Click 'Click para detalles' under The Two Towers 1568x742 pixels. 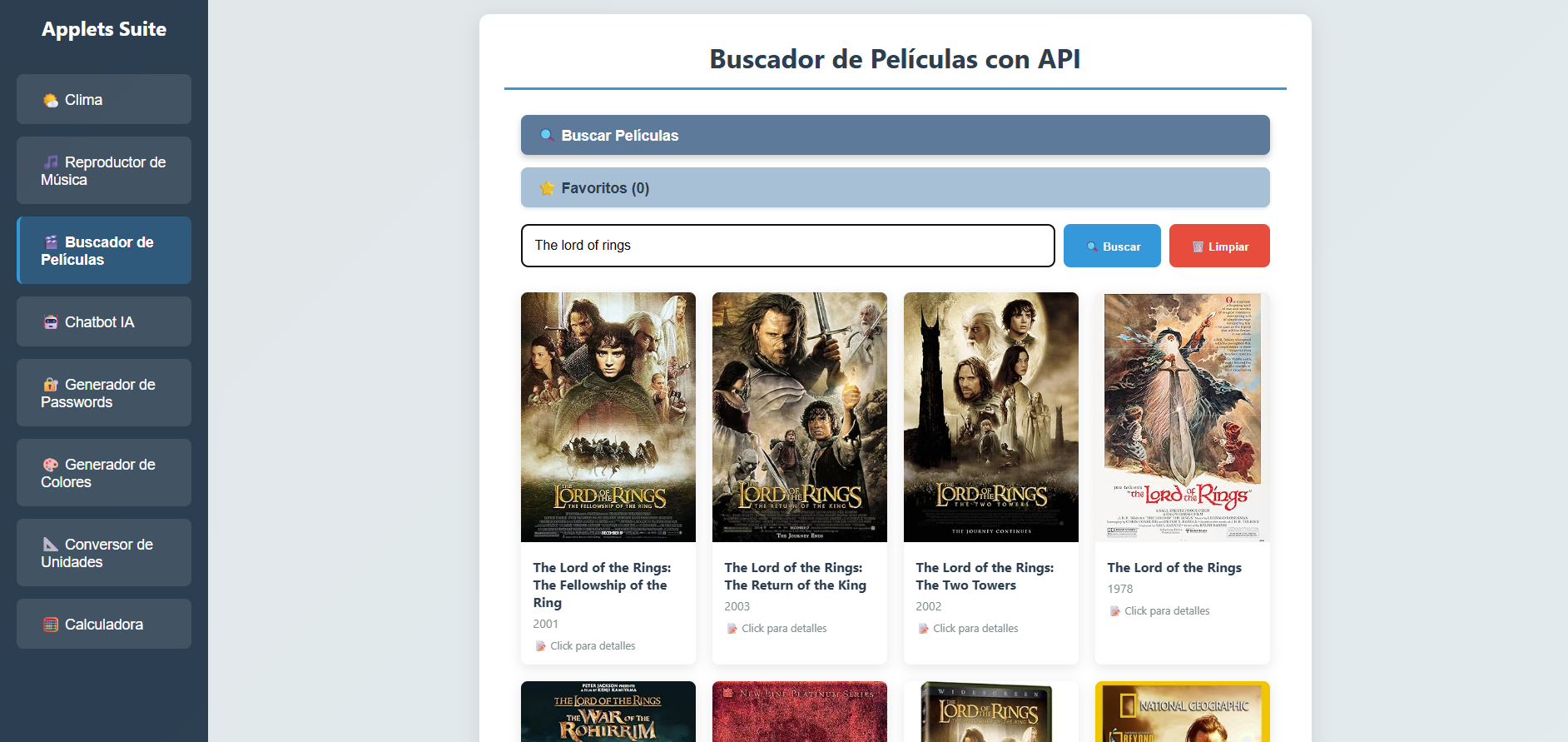coord(975,629)
